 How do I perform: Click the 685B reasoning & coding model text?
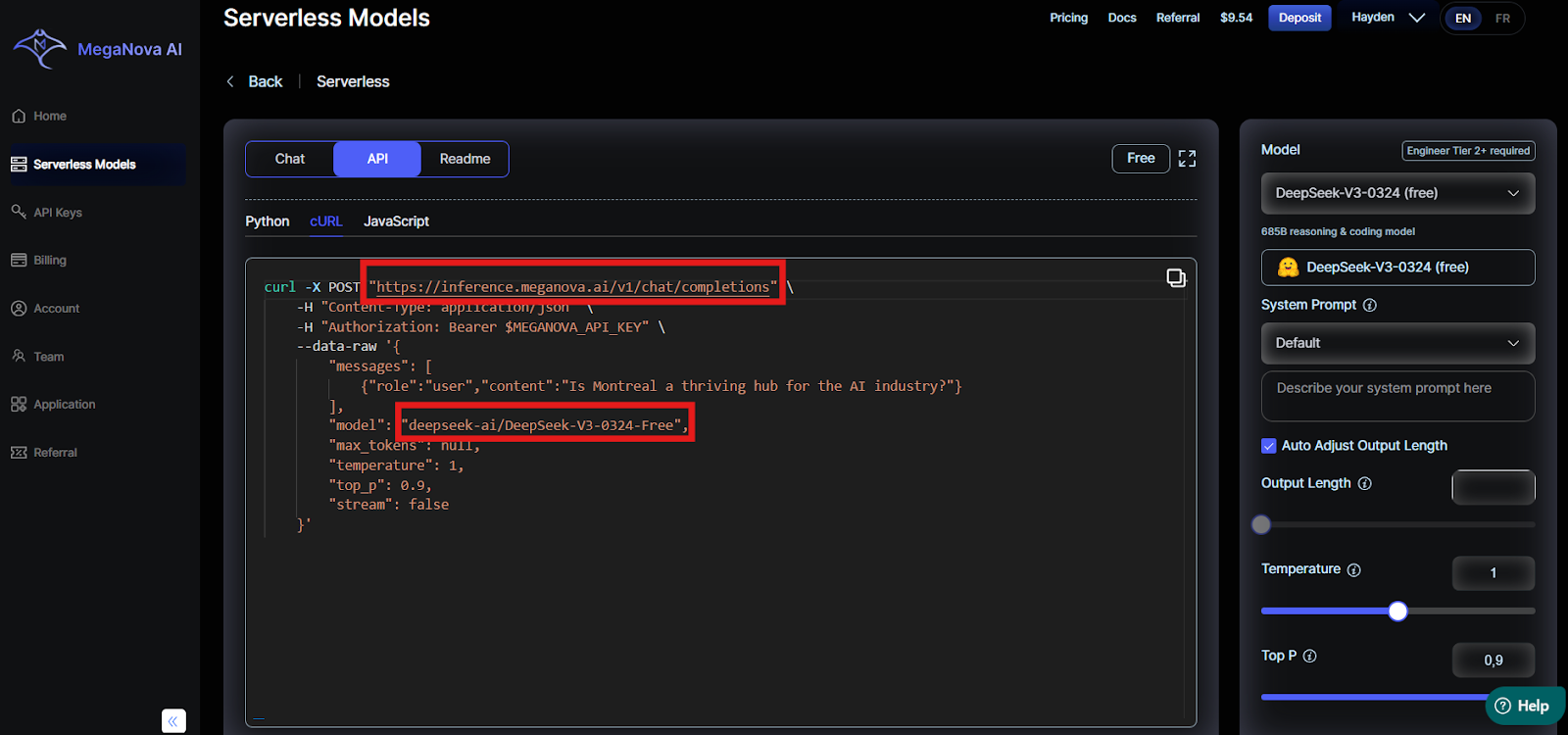[1338, 232]
